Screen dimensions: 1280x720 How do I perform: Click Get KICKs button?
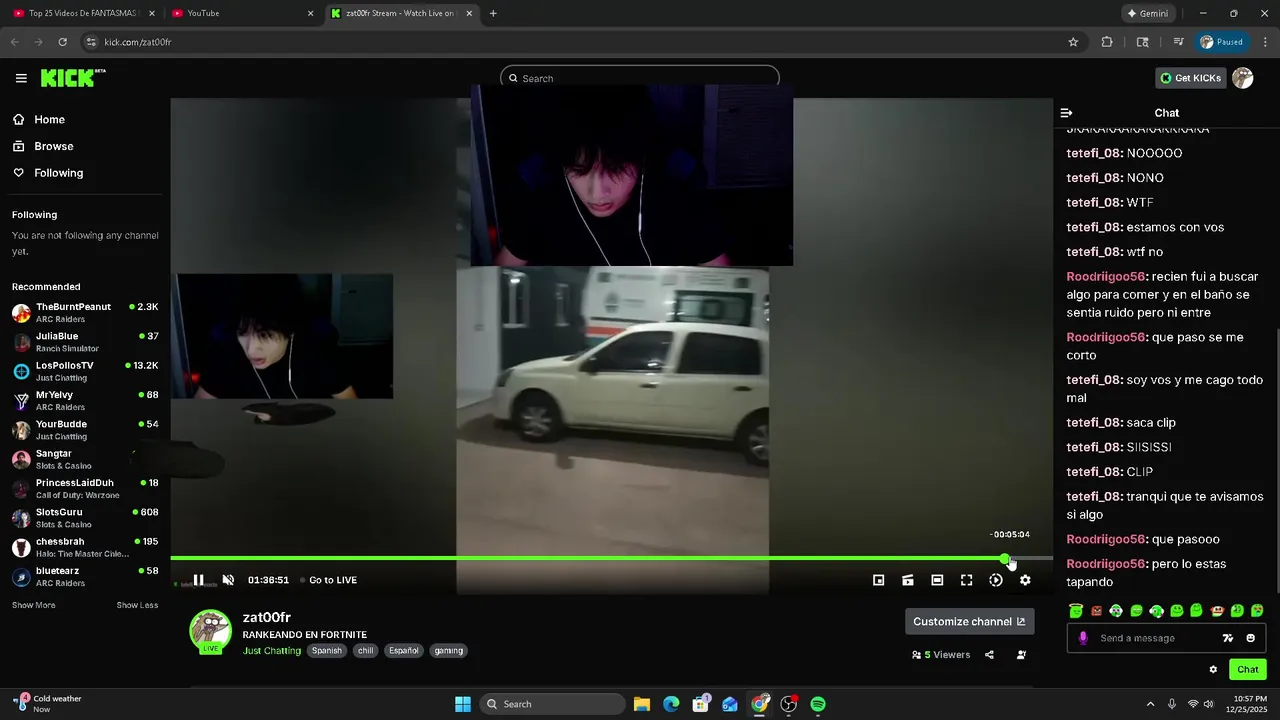pos(1190,78)
